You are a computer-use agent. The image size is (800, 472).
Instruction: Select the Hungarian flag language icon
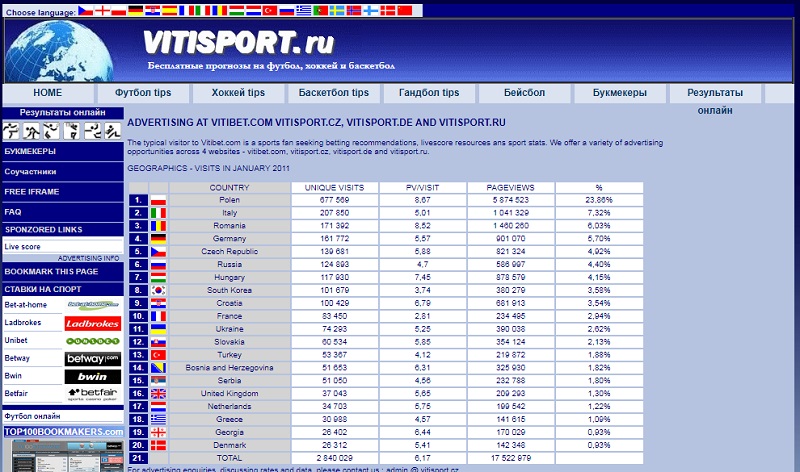click(237, 10)
